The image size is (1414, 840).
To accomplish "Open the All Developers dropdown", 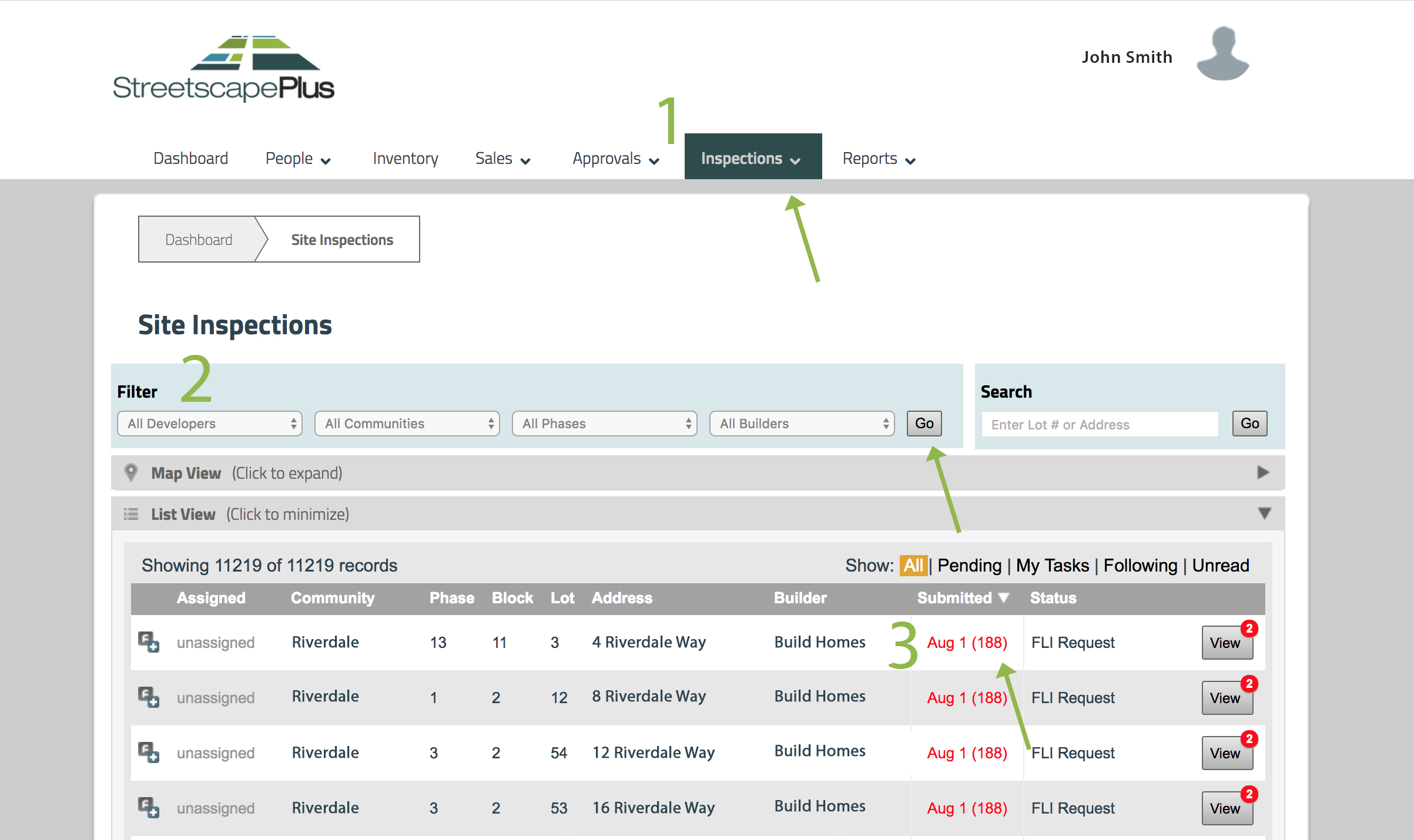I will [210, 424].
